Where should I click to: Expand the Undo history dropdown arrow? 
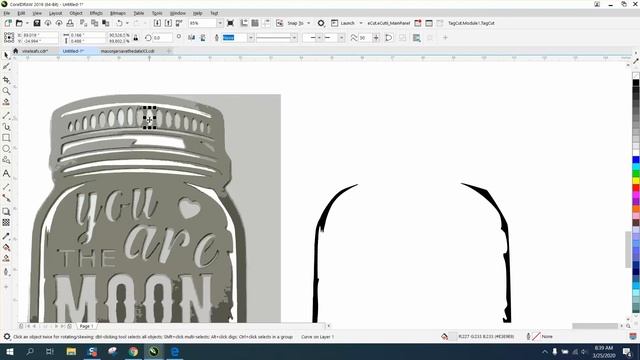(127, 23)
